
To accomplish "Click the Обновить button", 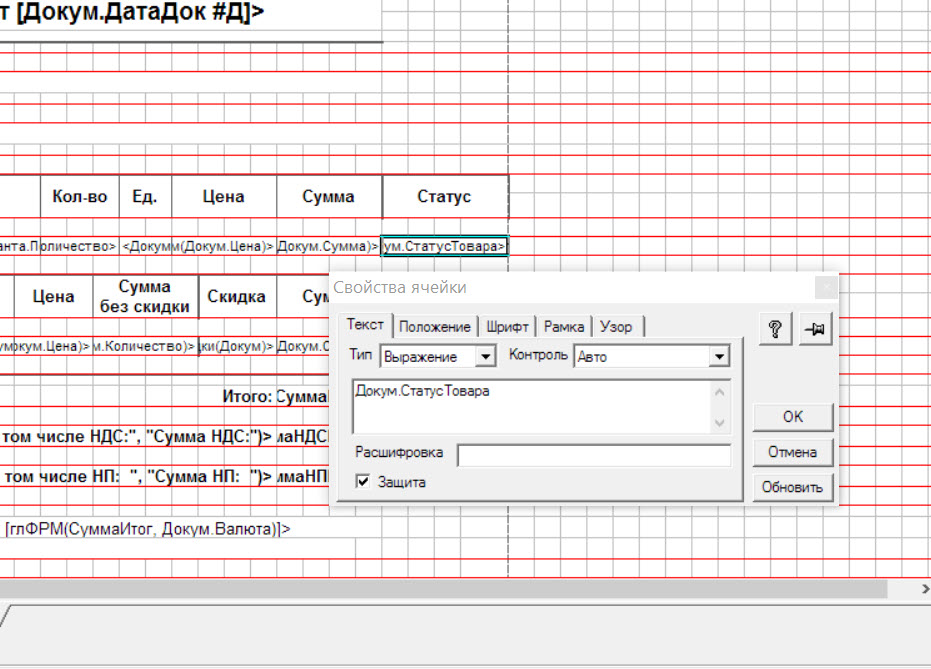I will click(793, 487).
